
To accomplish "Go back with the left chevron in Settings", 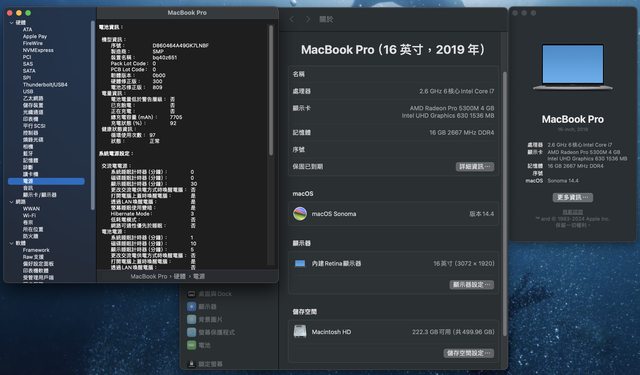I will pyautogui.click(x=291, y=19).
